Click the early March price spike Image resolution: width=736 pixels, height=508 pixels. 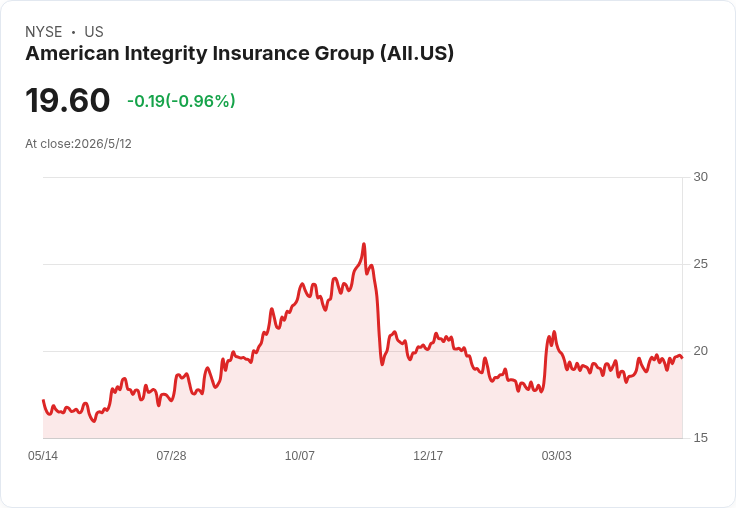point(554,332)
